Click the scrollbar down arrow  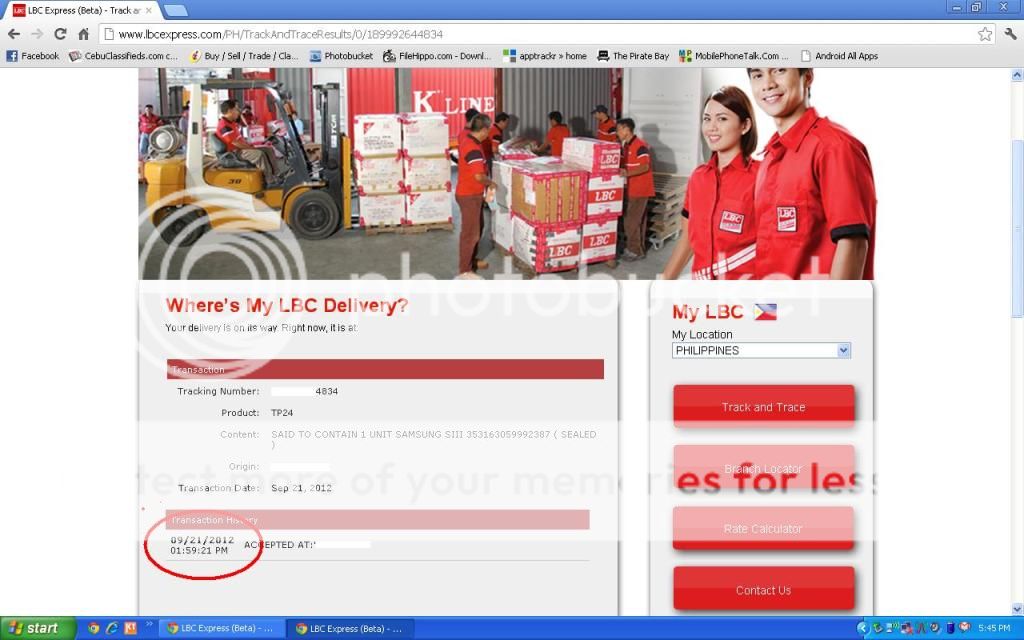(1017, 608)
